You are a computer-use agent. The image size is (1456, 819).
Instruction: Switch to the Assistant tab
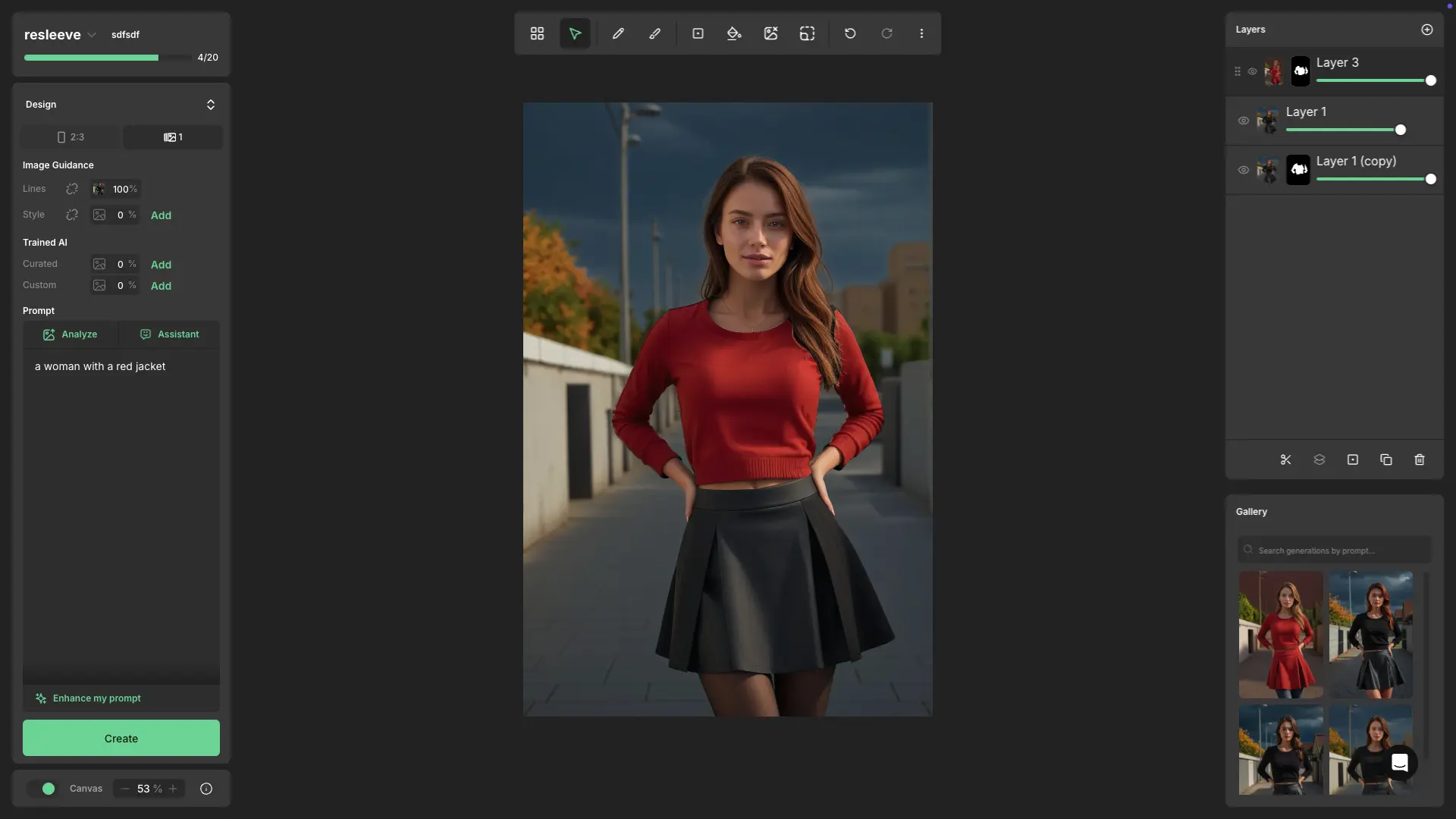pyautogui.click(x=170, y=334)
